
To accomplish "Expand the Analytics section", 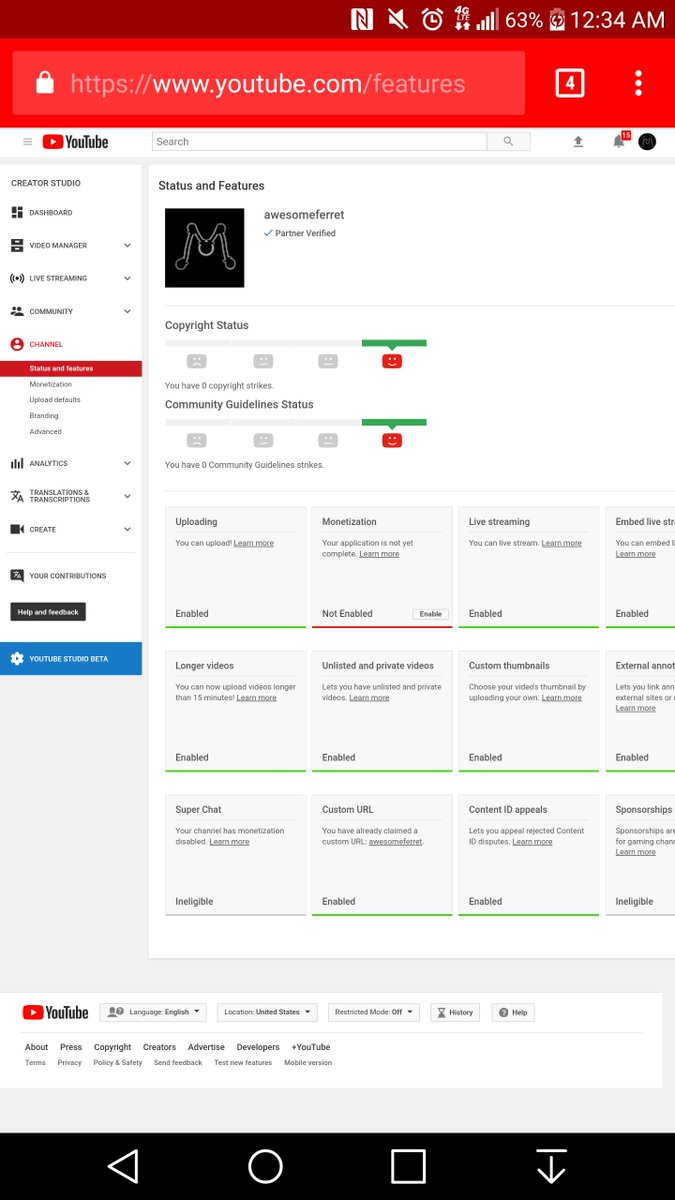I will [127, 463].
